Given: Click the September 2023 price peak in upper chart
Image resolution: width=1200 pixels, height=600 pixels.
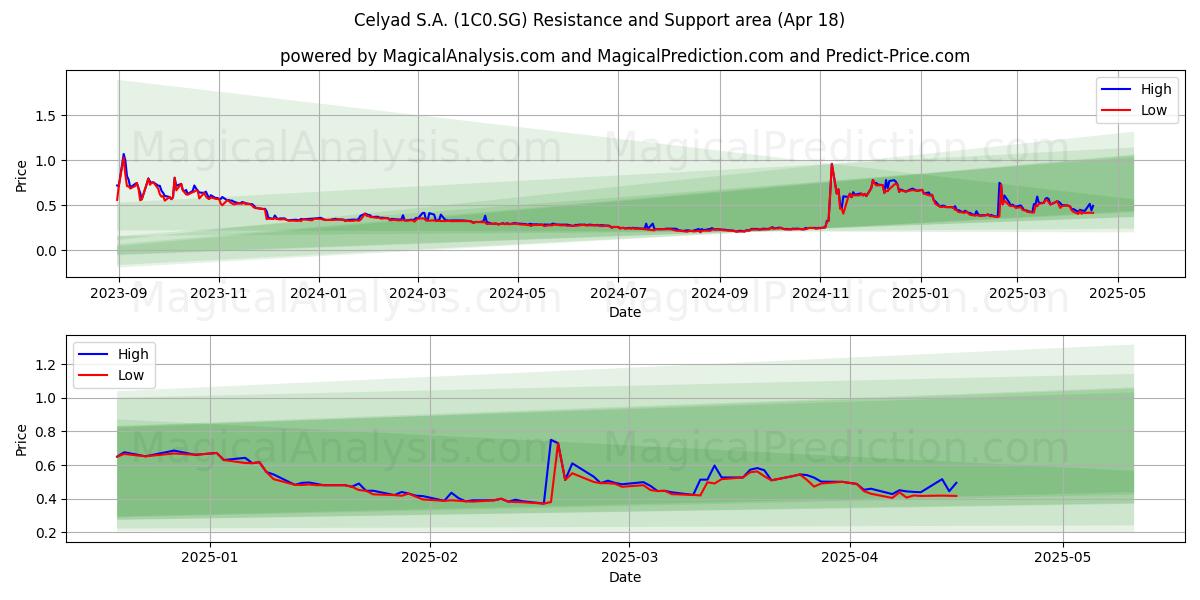Looking at the screenshot, I should tap(123, 156).
